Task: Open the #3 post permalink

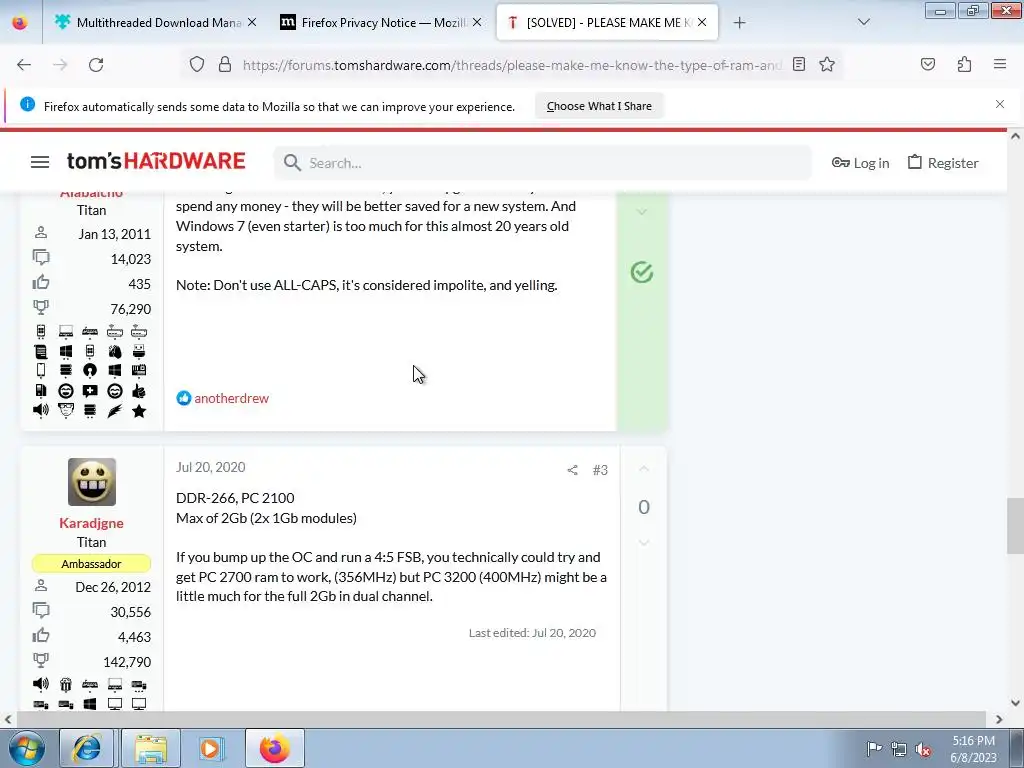Action: point(600,470)
